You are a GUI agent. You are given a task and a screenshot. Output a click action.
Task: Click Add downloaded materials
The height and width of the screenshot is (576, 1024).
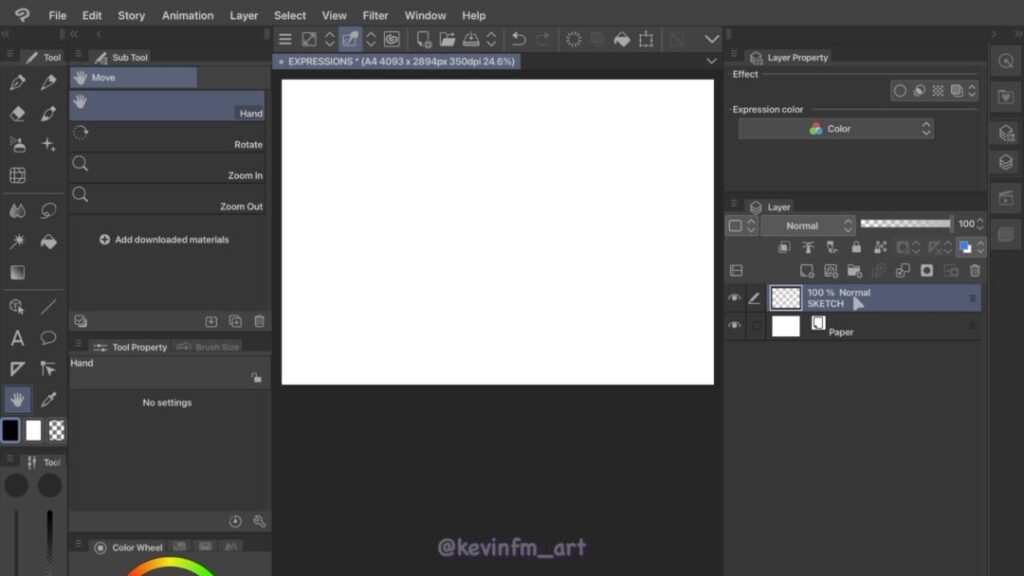[x=164, y=240]
